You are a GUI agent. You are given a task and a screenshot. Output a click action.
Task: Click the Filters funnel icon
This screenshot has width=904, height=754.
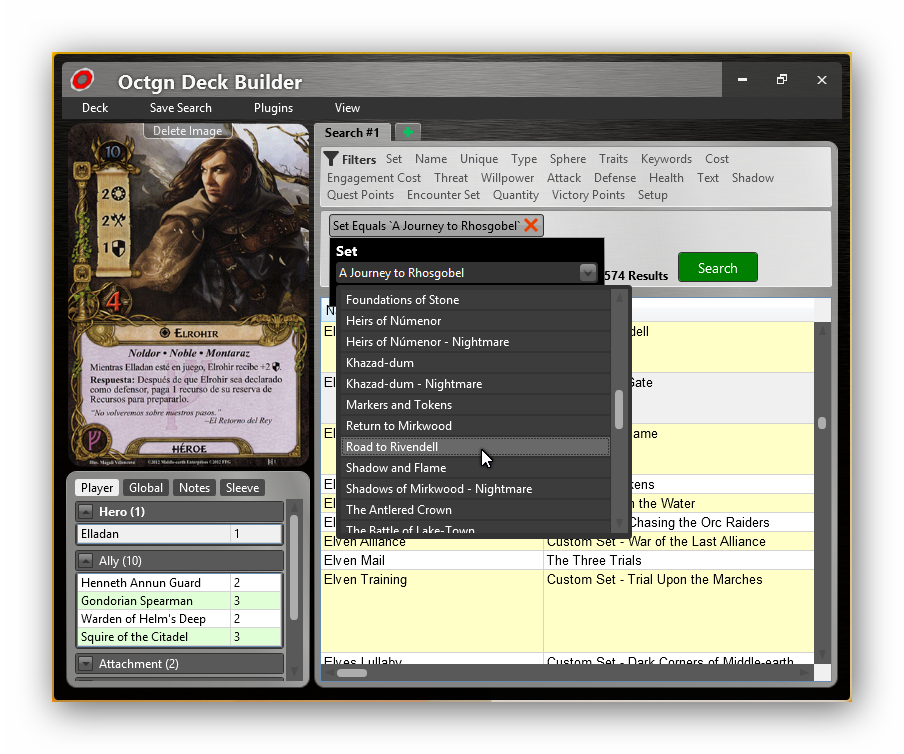point(331,159)
